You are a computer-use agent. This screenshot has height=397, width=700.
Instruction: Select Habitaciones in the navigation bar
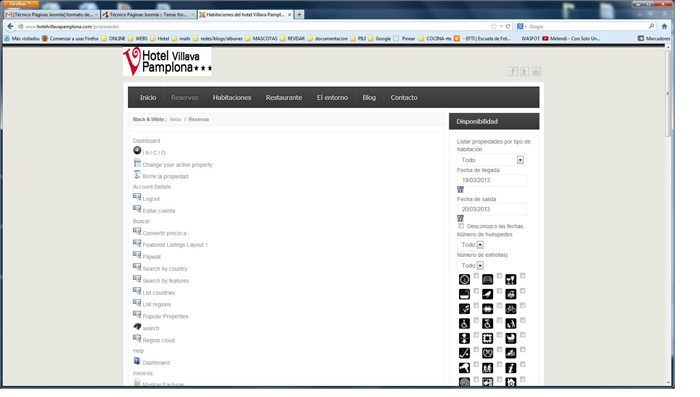pyautogui.click(x=232, y=97)
